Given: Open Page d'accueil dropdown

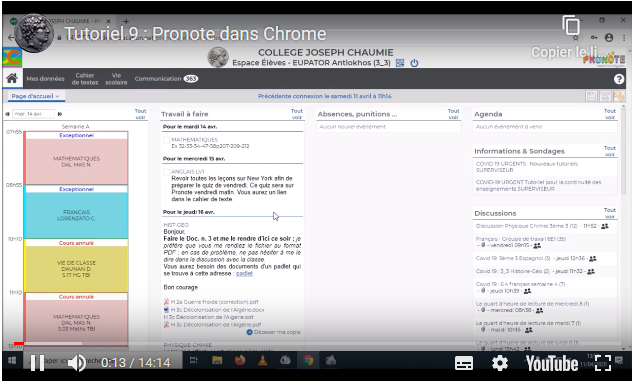Looking at the screenshot, I should pos(35,96).
